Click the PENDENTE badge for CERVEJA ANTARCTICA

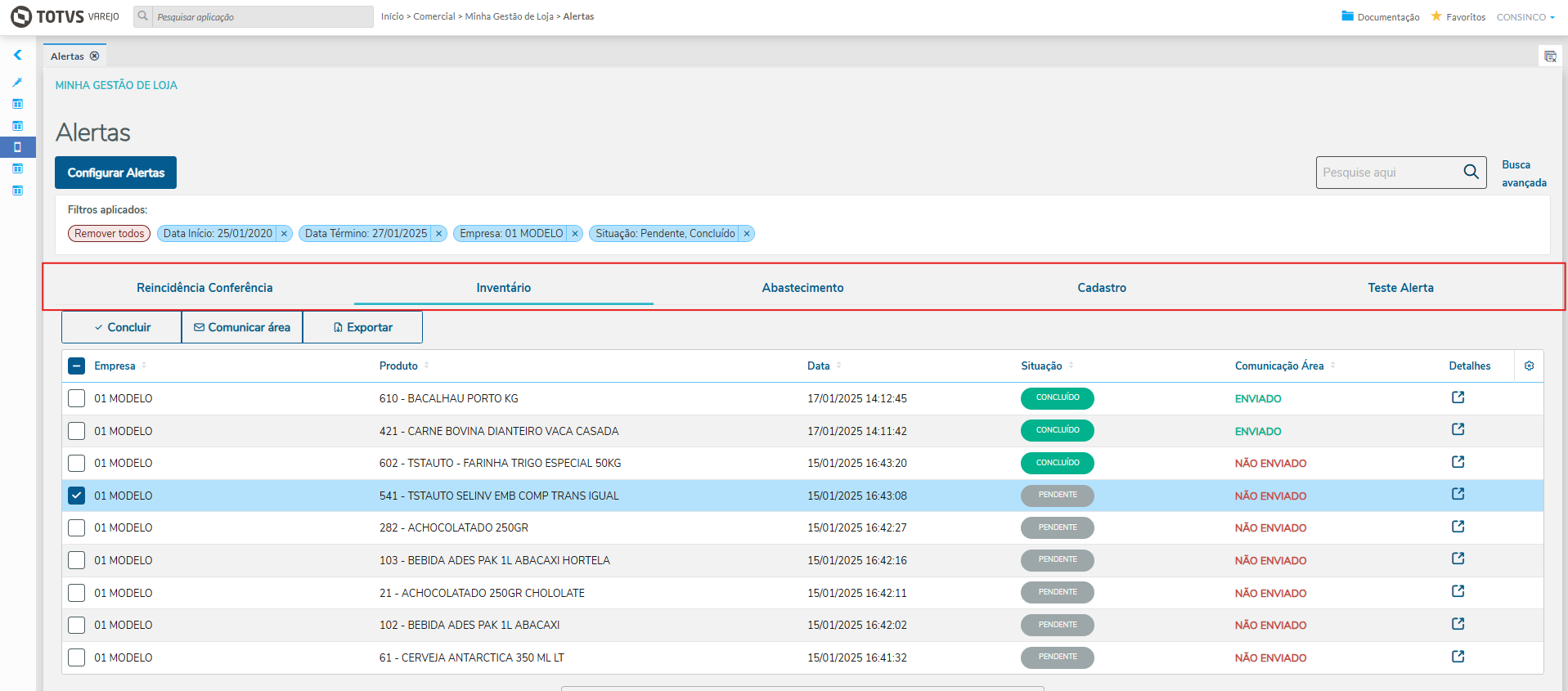[x=1058, y=657]
